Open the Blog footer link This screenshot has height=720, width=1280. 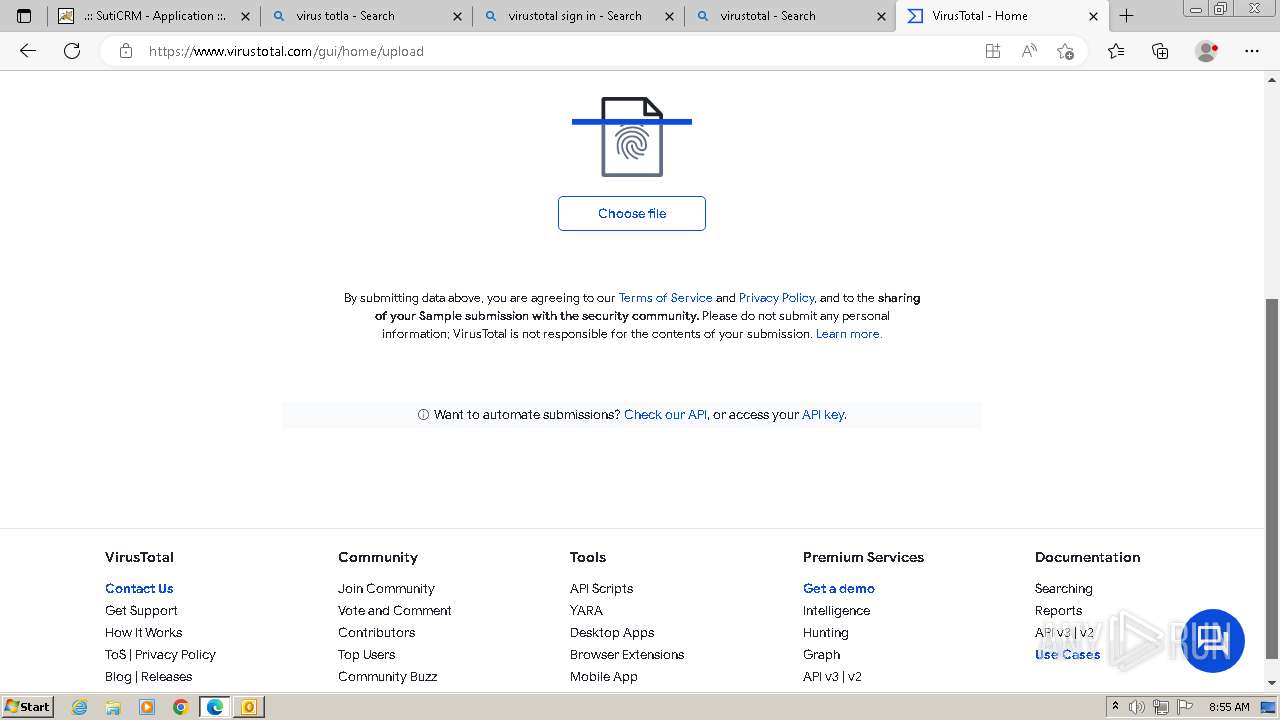click(x=118, y=677)
